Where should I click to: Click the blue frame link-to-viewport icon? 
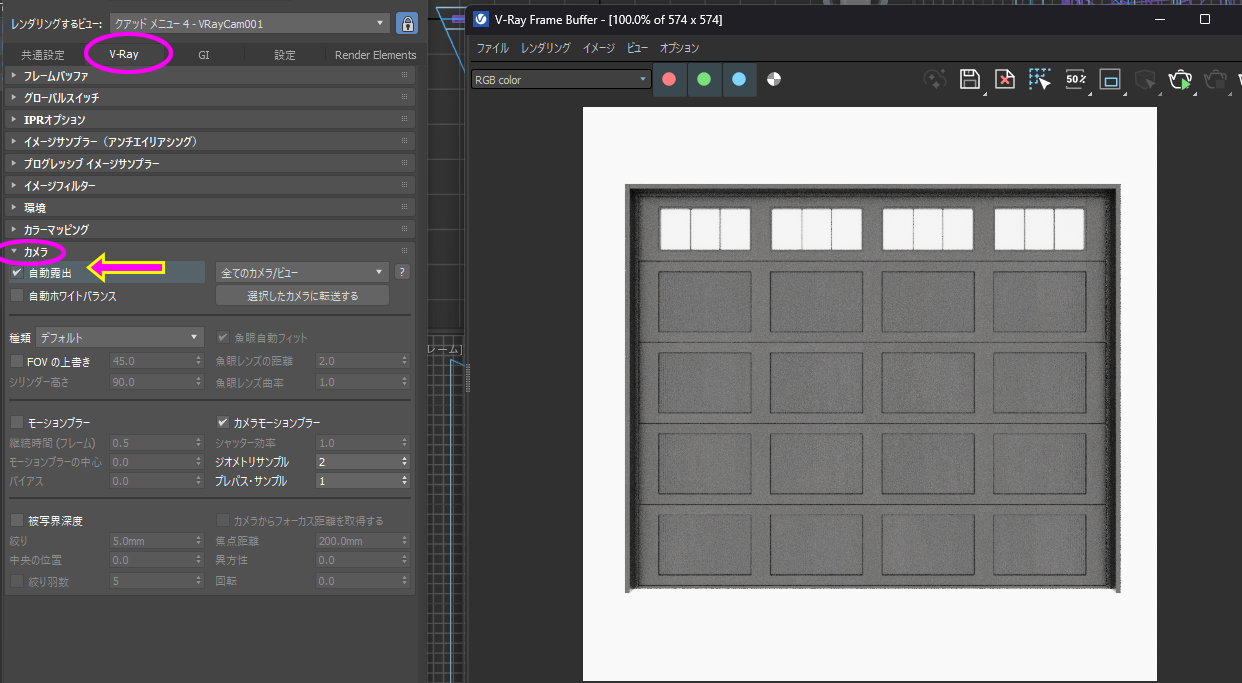tap(1110, 80)
